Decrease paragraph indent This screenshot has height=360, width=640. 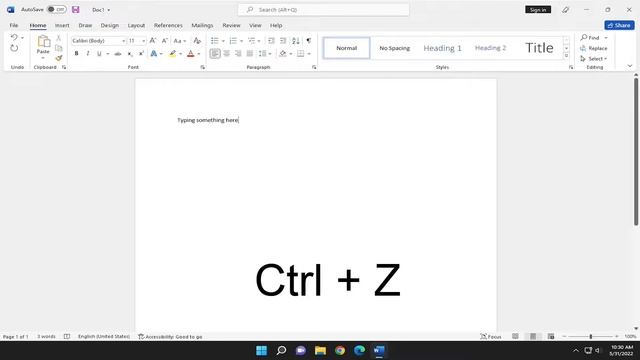coord(271,41)
